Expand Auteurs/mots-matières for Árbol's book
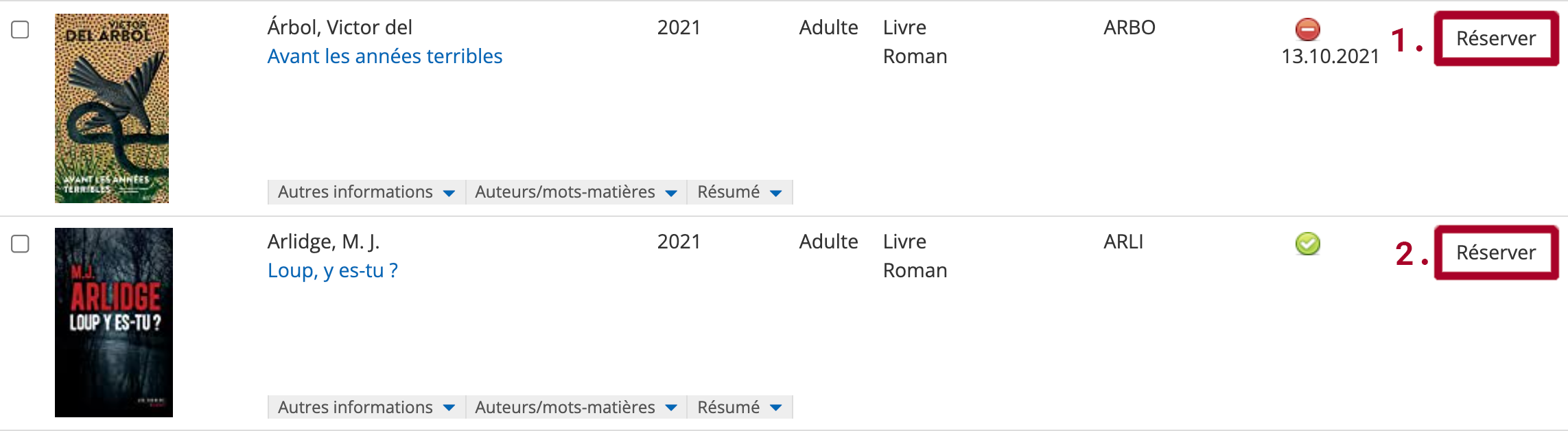The width and height of the screenshot is (1568, 431). click(x=576, y=192)
